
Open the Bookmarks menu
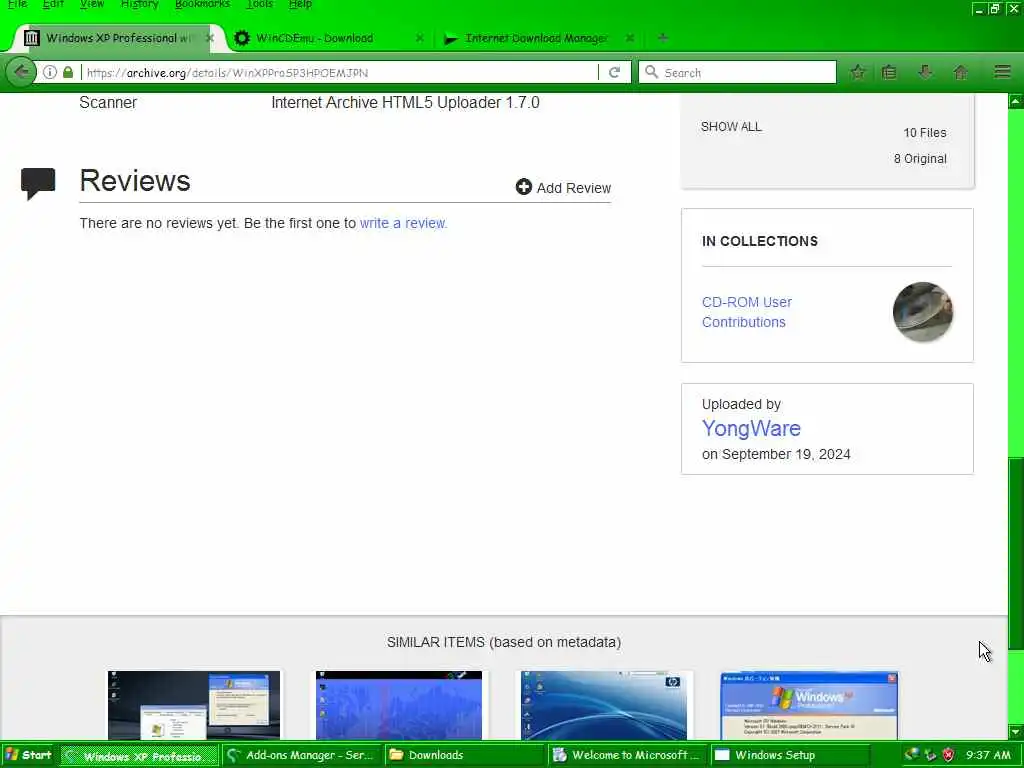pyautogui.click(x=202, y=5)
